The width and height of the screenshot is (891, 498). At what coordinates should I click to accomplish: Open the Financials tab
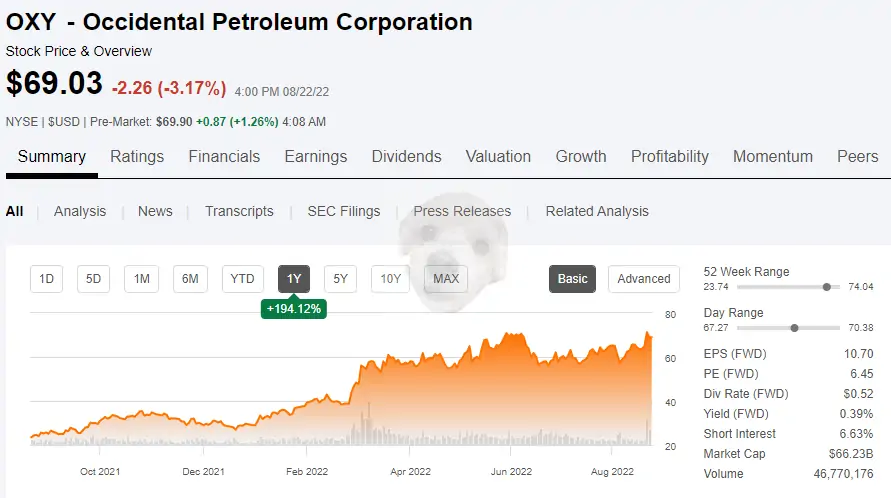224,156
